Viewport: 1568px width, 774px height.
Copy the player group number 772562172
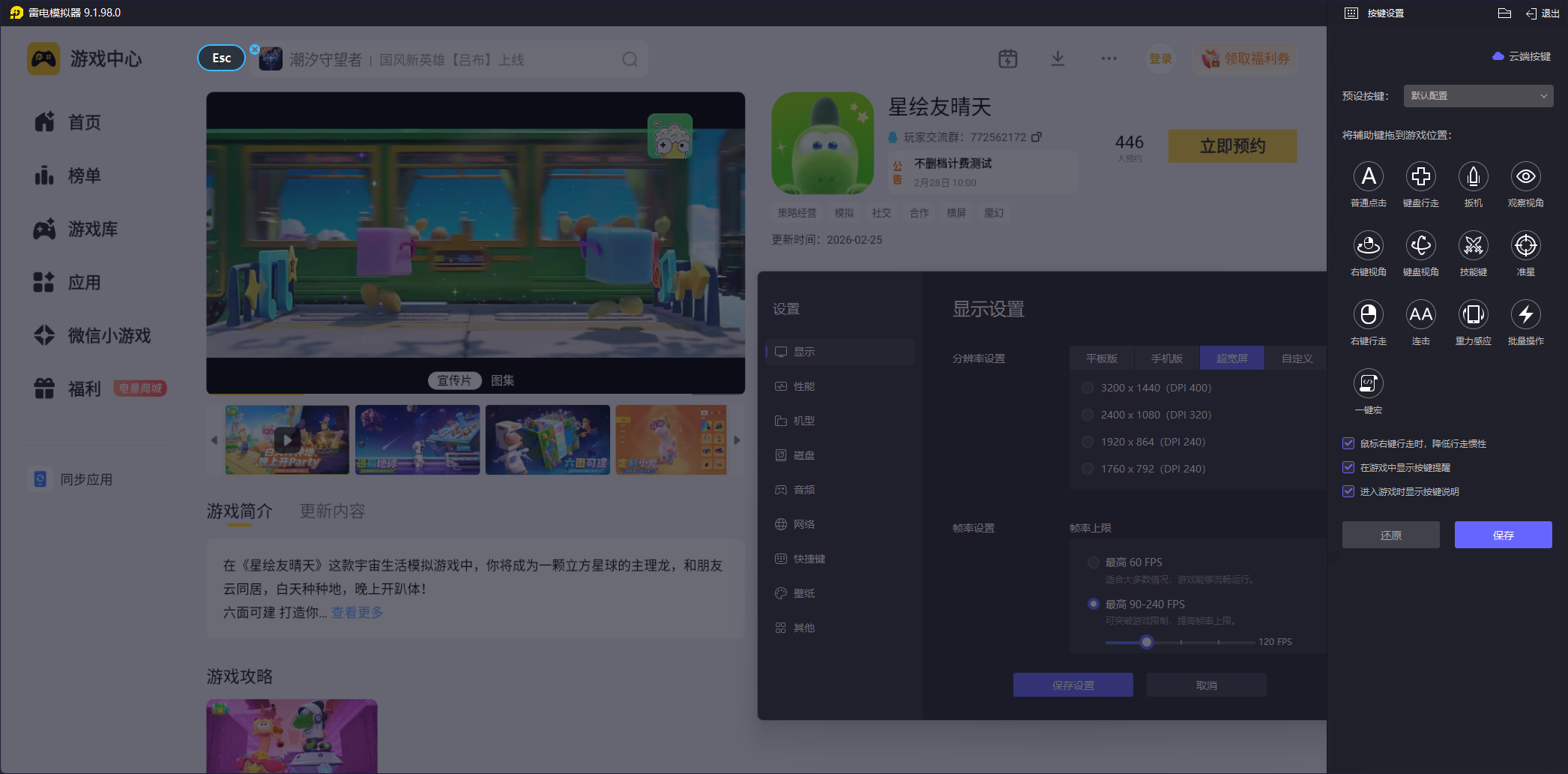1037,137
